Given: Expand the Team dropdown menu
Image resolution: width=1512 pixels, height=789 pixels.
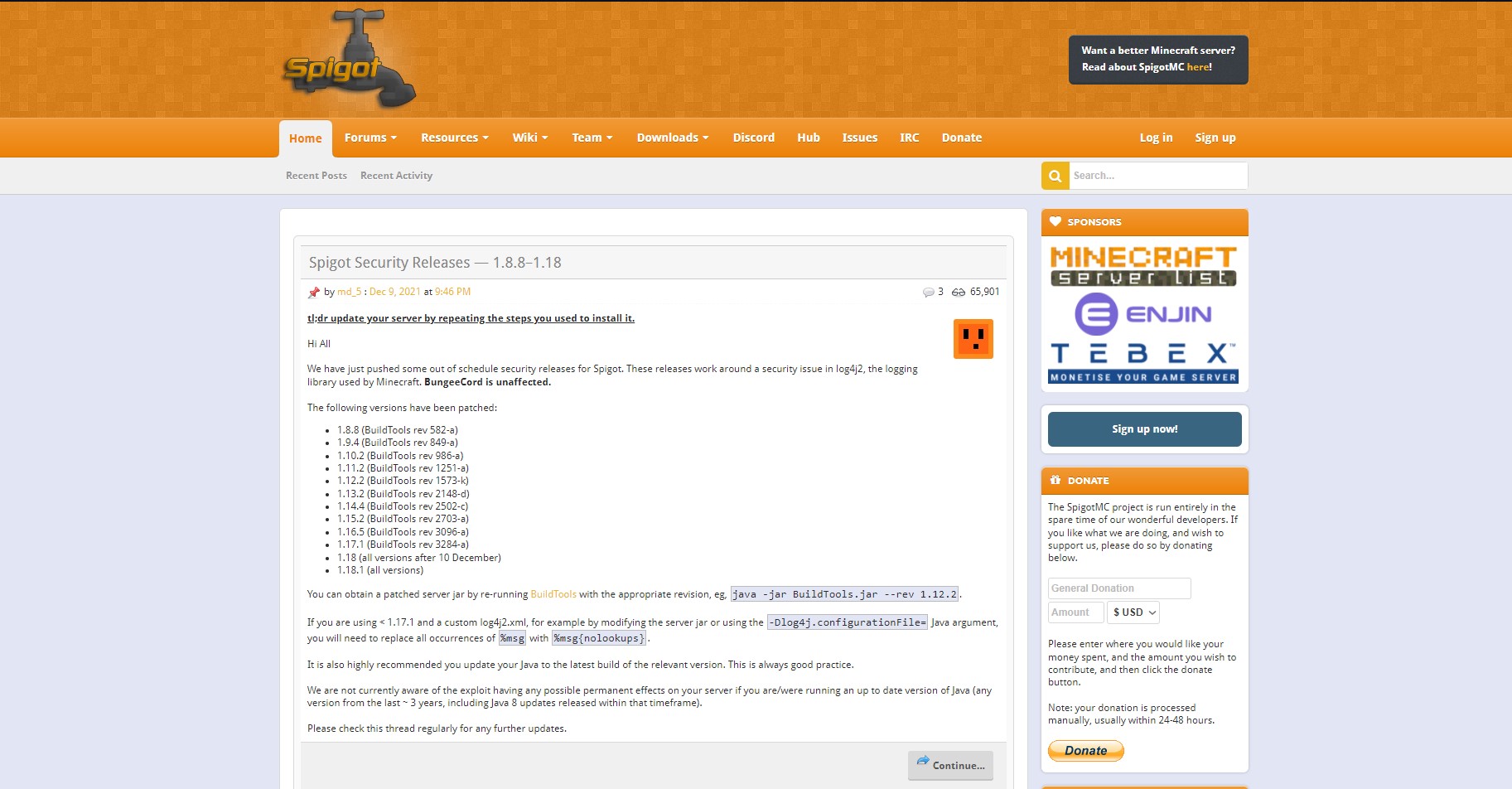Looking at the screenshot, I should tap(592, 138).
